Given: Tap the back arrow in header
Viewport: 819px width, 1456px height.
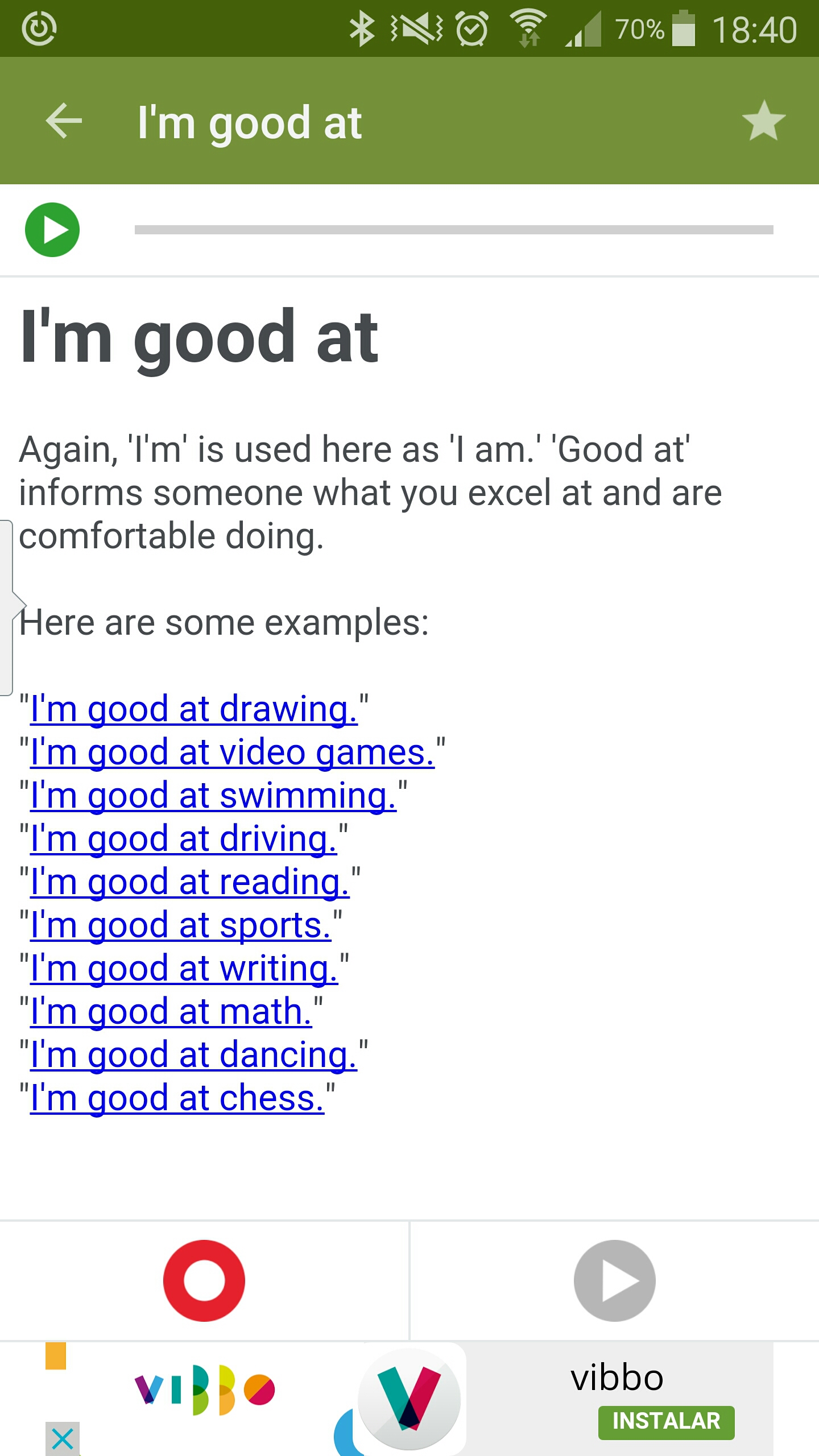Looking at the screenshot, I should [64, 121].
